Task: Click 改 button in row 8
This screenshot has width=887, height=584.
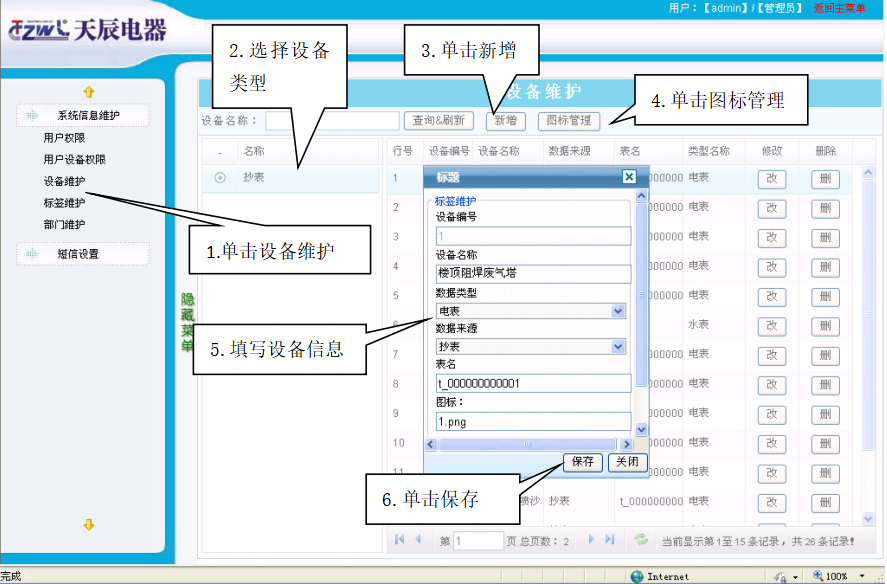Action: pos(772,385)
